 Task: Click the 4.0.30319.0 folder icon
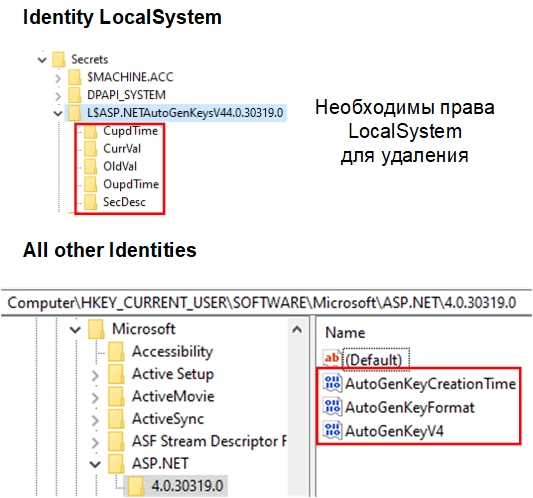(136, 486)
